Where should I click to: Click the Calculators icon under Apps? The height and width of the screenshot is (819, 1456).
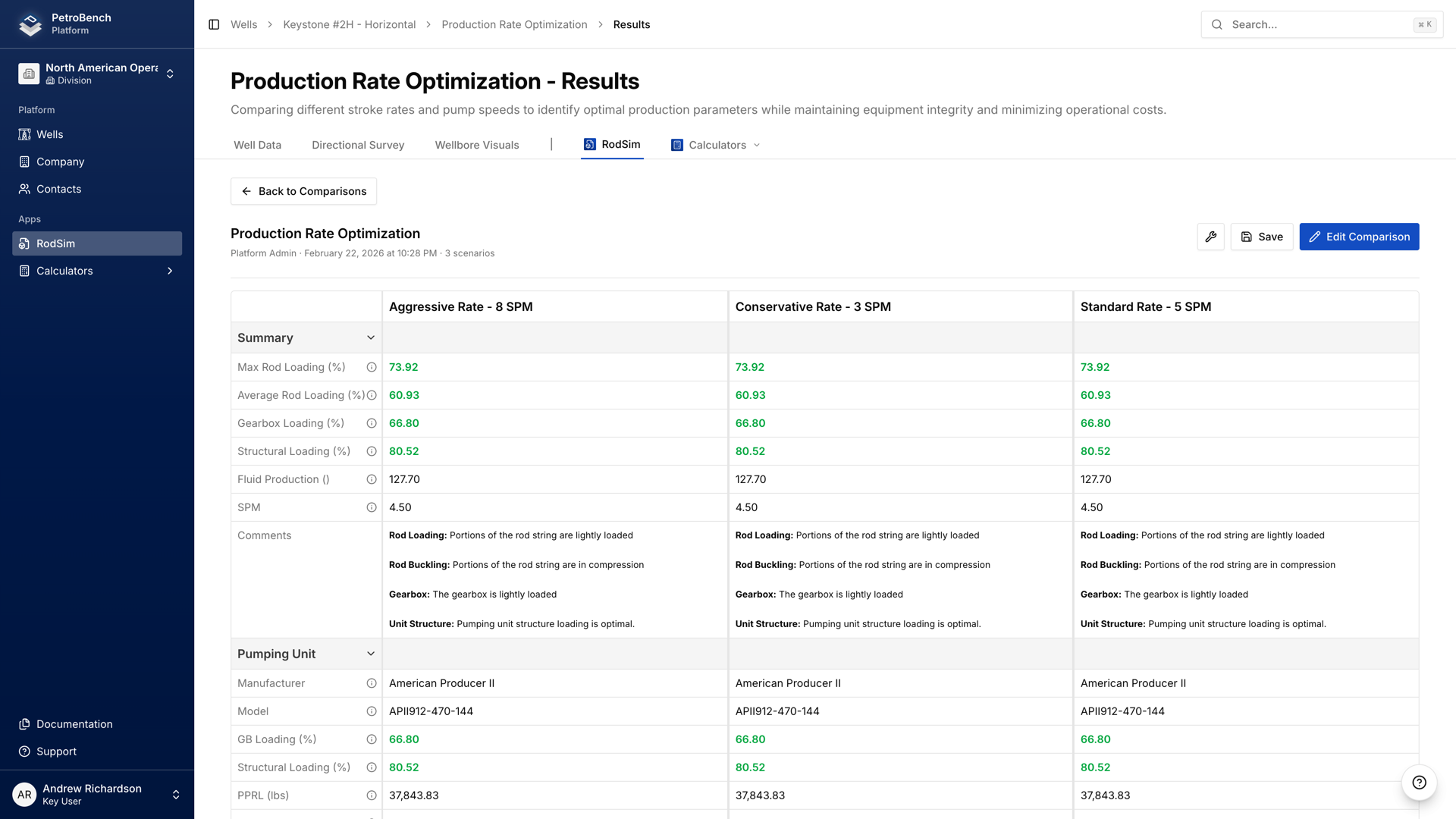pyautogui.click(x=25, y=271)
